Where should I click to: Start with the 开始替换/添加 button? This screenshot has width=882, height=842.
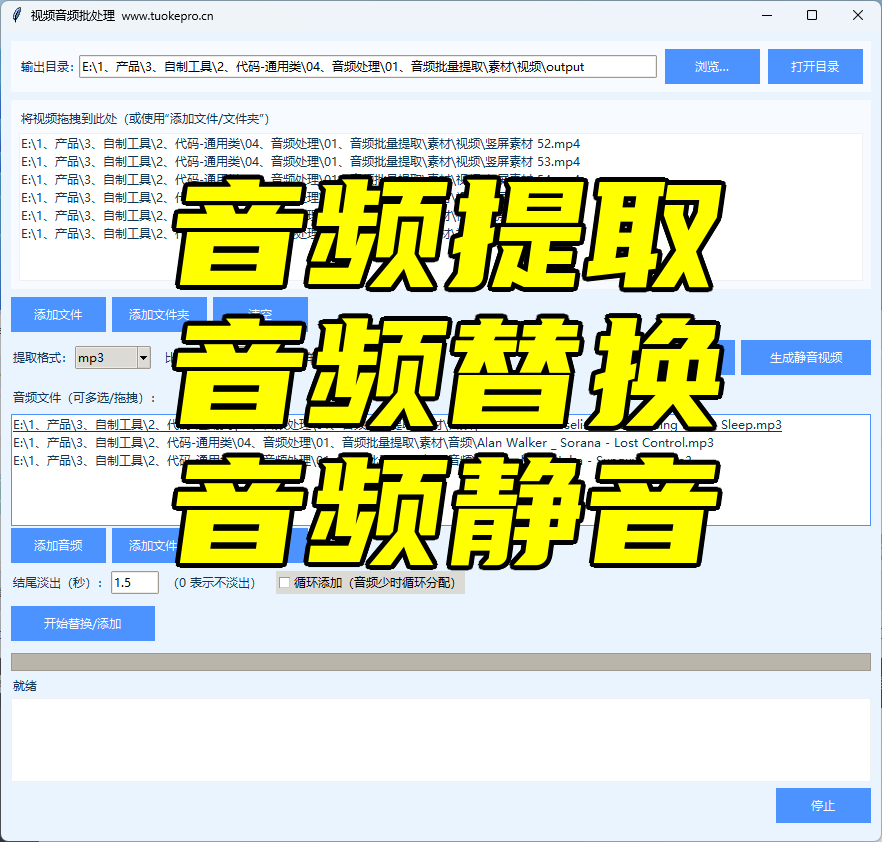pos(83,623)
